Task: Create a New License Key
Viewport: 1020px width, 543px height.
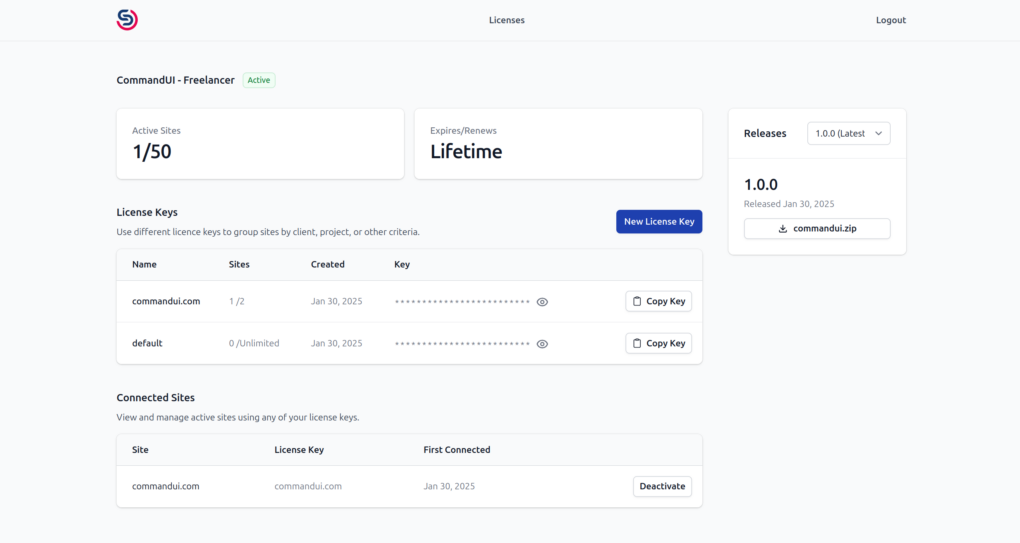Action: click(658, 222)
